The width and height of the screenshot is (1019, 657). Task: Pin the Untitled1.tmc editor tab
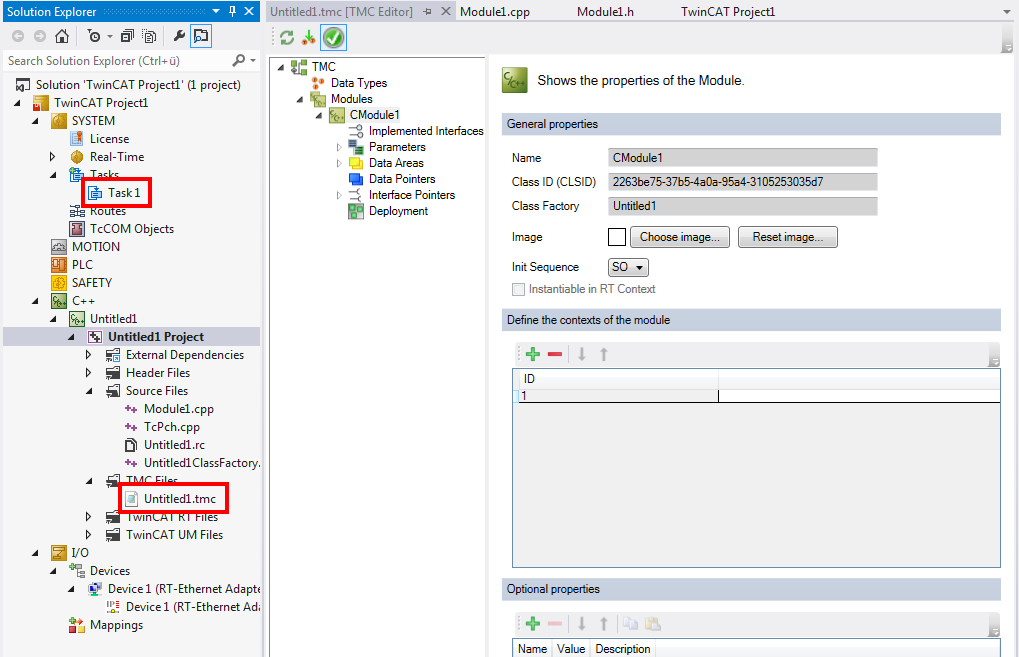427,12
